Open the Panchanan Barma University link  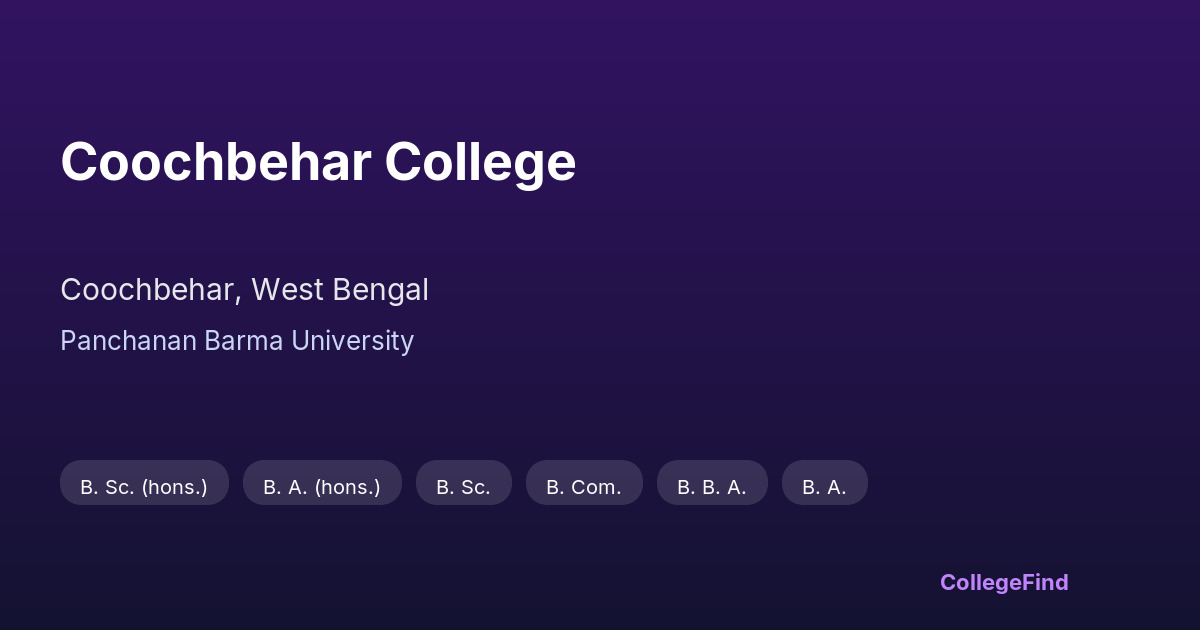237,341
